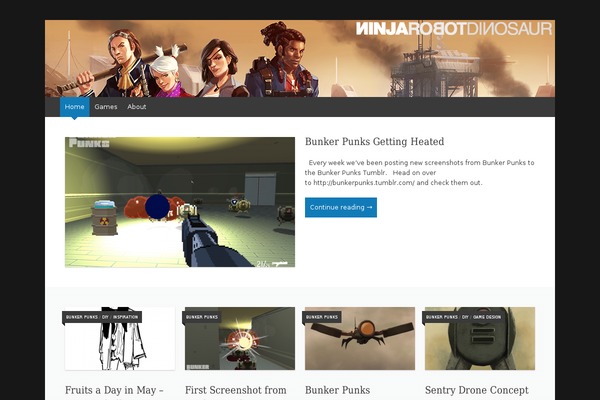Open the Sentry Drone Concept thumbnail
Screen dimensions: 600x400
tap(480, 338)
